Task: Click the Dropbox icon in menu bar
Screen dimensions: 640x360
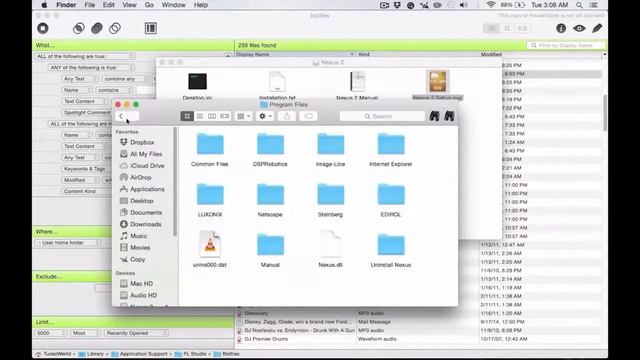Action: 397,5
